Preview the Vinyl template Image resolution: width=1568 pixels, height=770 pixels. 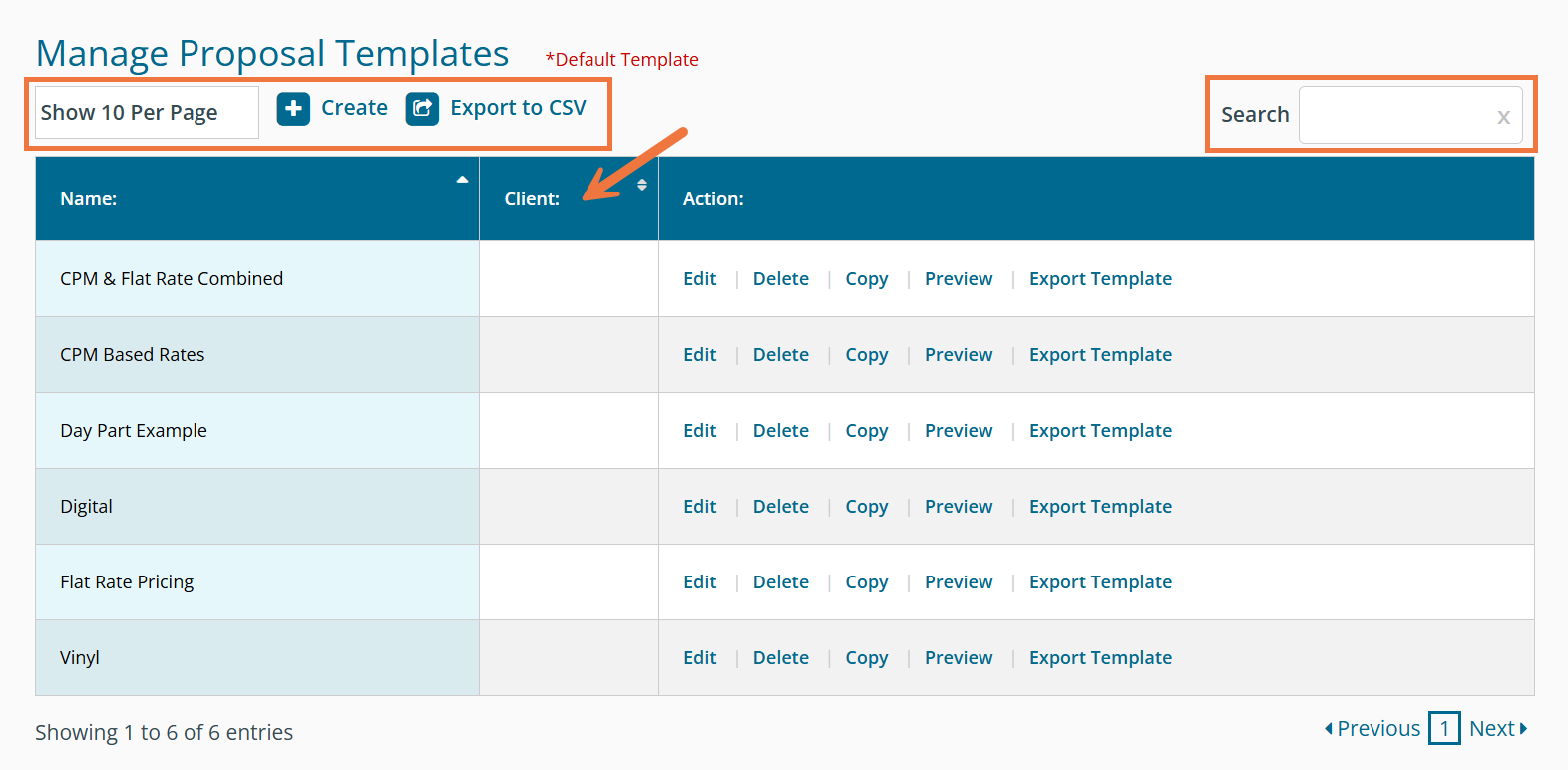coord(958,658)
